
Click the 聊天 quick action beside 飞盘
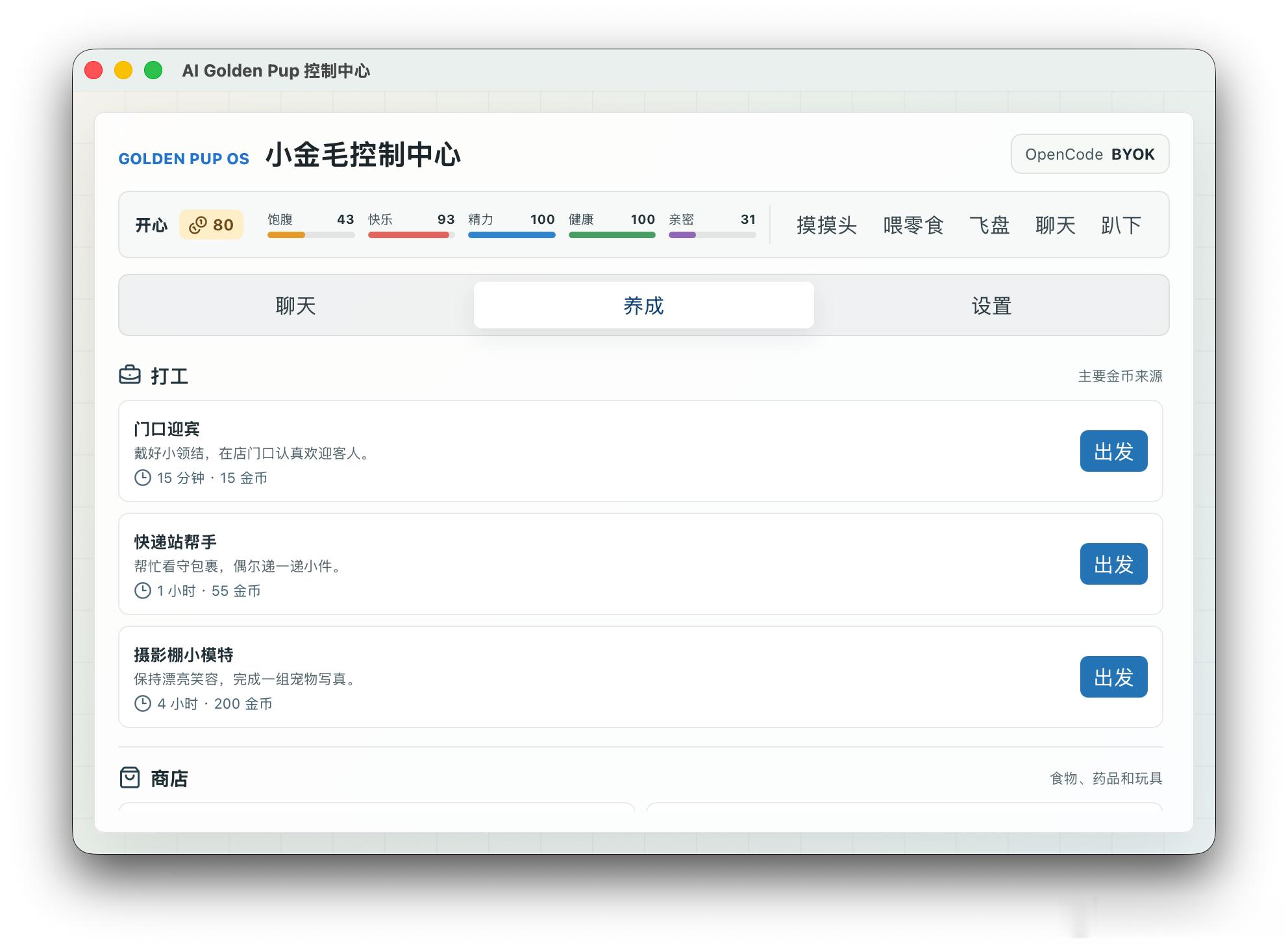(1056, 225)
